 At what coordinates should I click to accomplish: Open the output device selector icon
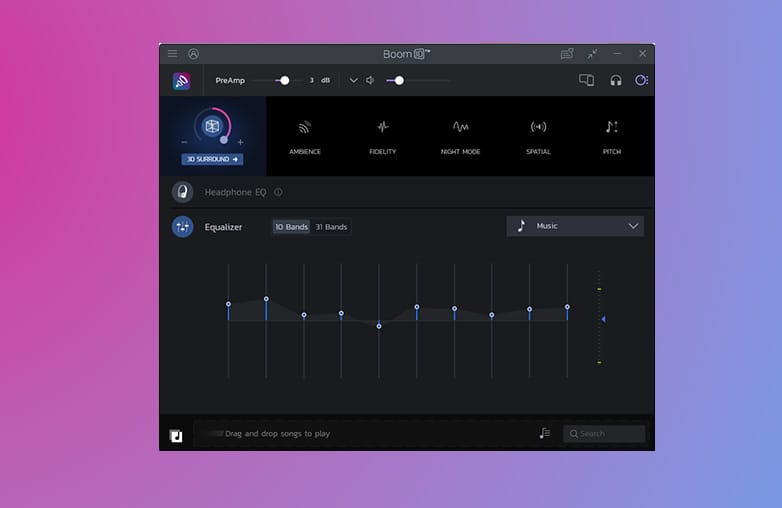pos(586,80)
